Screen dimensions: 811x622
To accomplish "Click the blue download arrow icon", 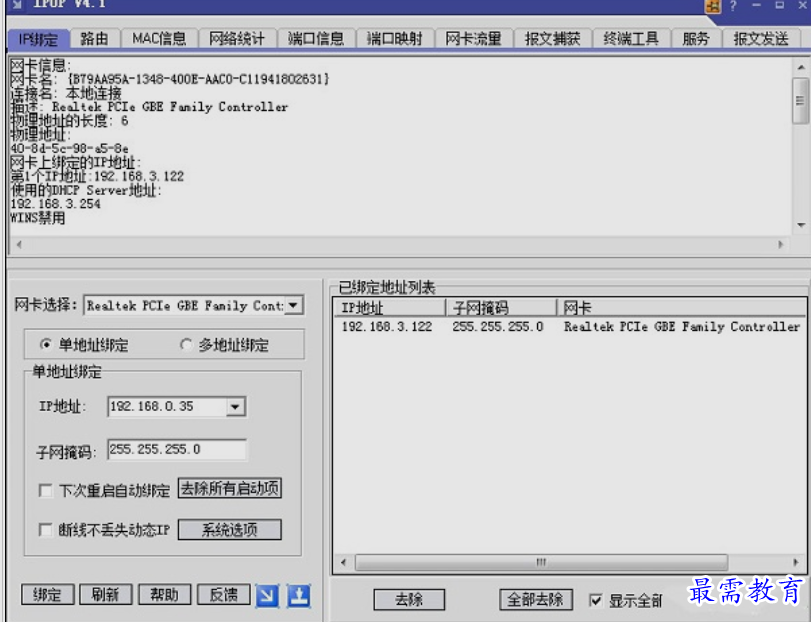I will (x=299, y=596).
